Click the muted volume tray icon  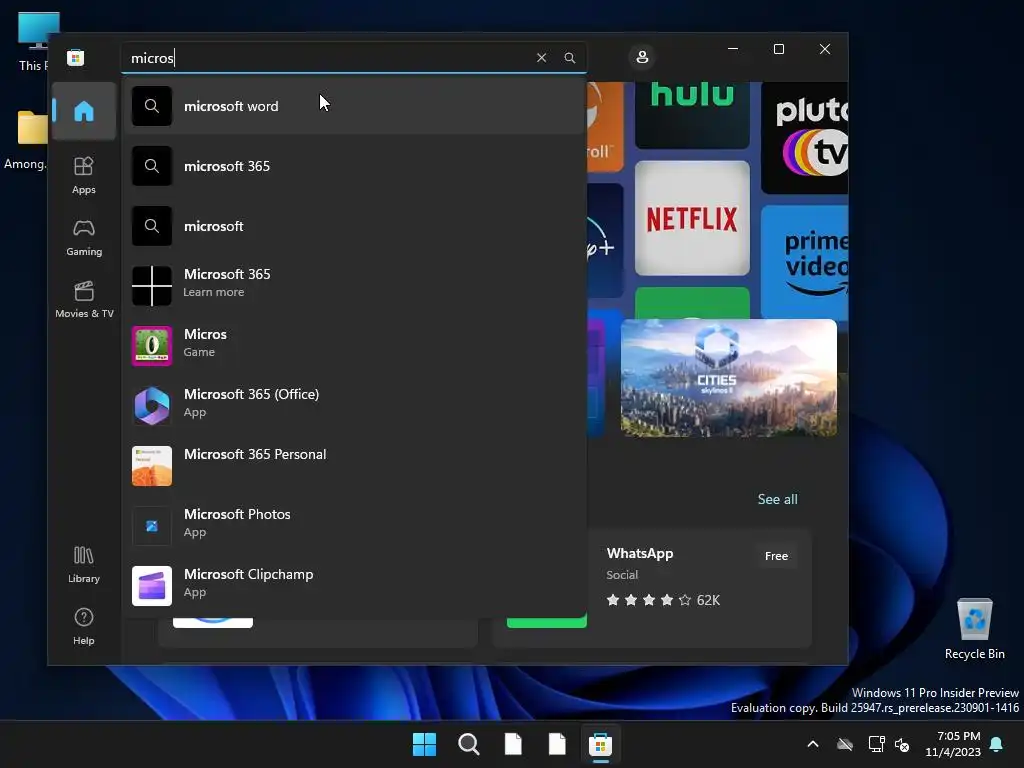click(x=902, y=744)
